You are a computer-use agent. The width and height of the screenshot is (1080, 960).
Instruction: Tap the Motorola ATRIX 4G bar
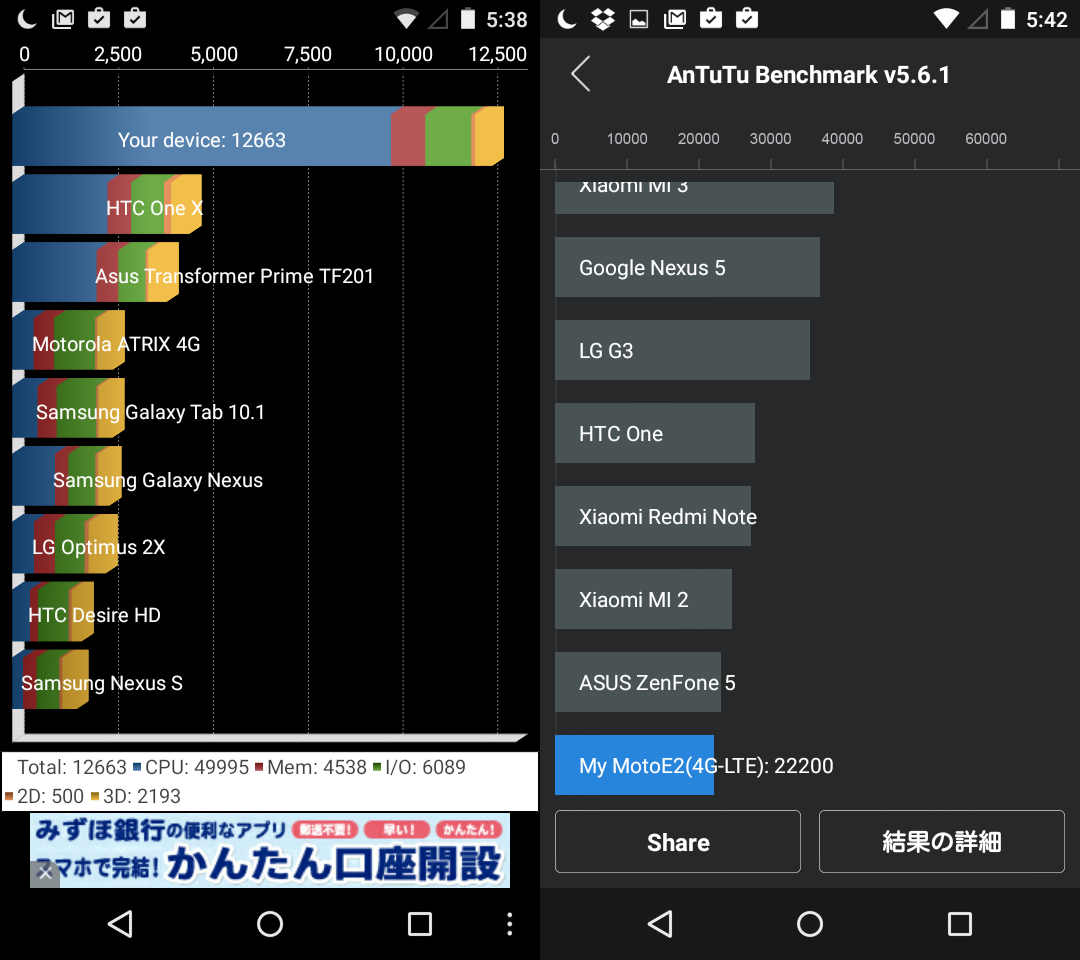coord(69,340)
